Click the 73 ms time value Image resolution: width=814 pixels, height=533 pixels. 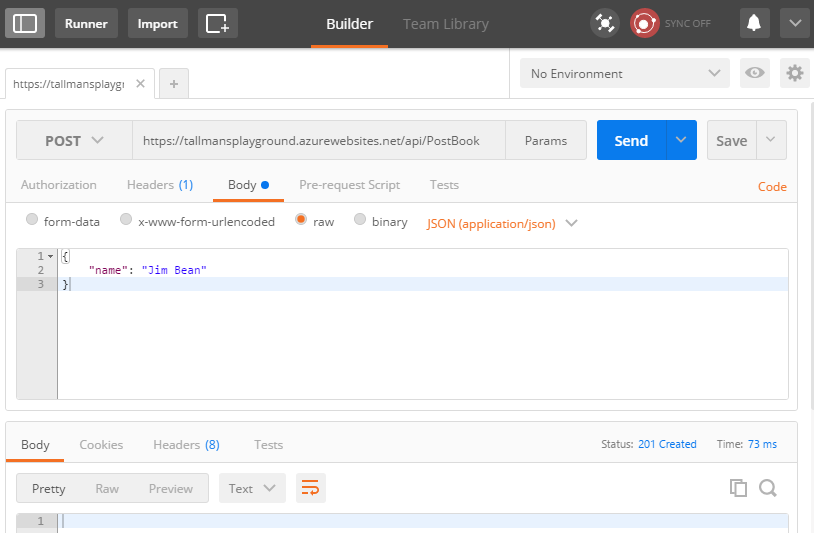click(762, 444)
